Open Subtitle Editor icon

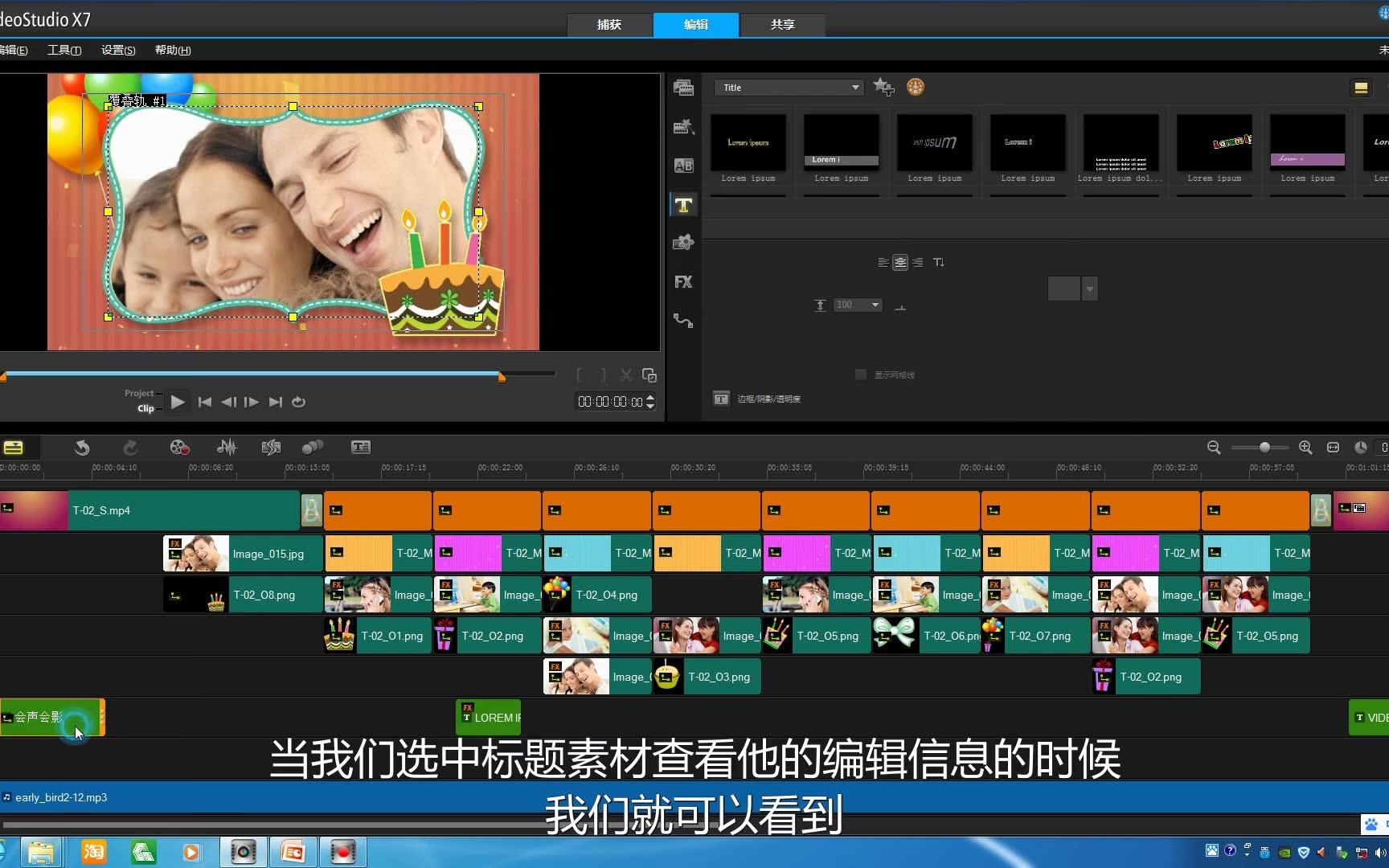click(361, 448)
